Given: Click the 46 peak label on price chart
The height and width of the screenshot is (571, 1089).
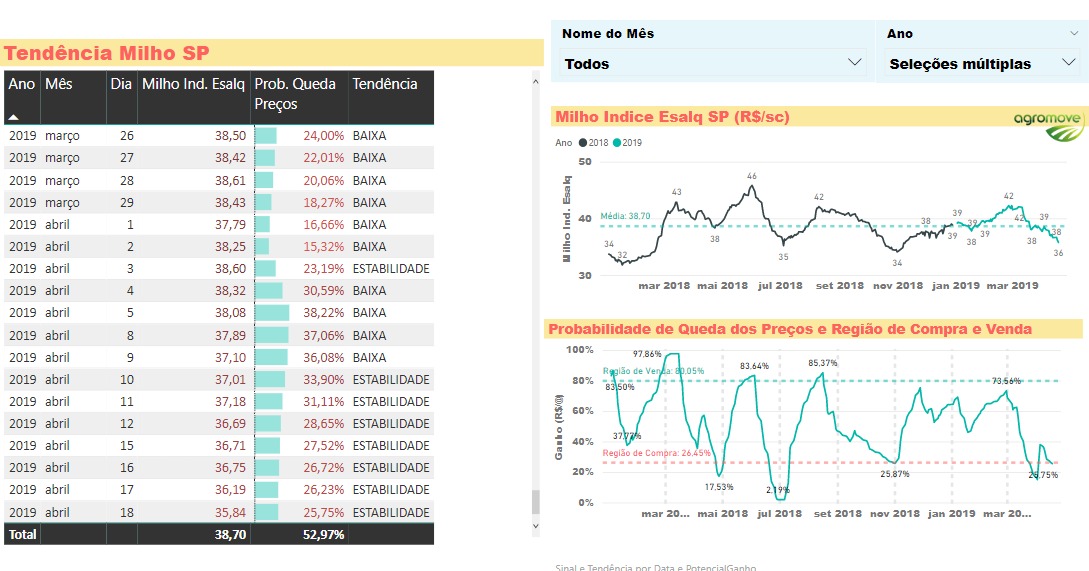Looking at the screenshot, I should pyautogui.click(x=751, y=176).
